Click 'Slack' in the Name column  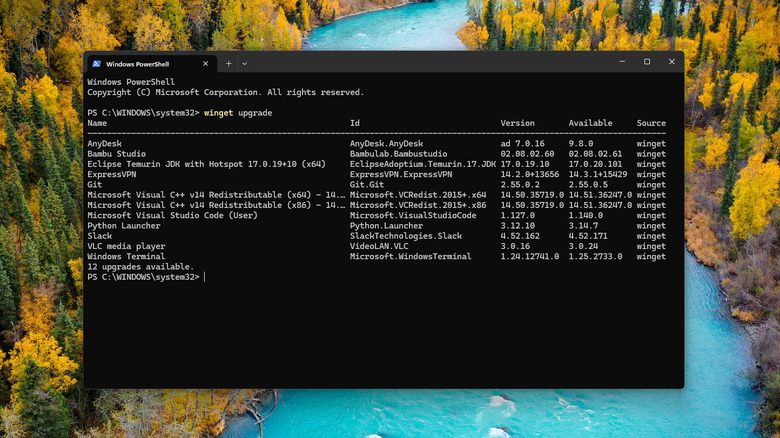click(x=99, y=236)
